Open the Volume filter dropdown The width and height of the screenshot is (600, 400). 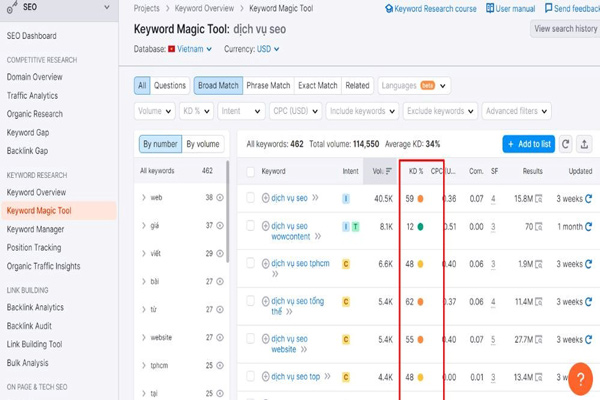[155, 111]
